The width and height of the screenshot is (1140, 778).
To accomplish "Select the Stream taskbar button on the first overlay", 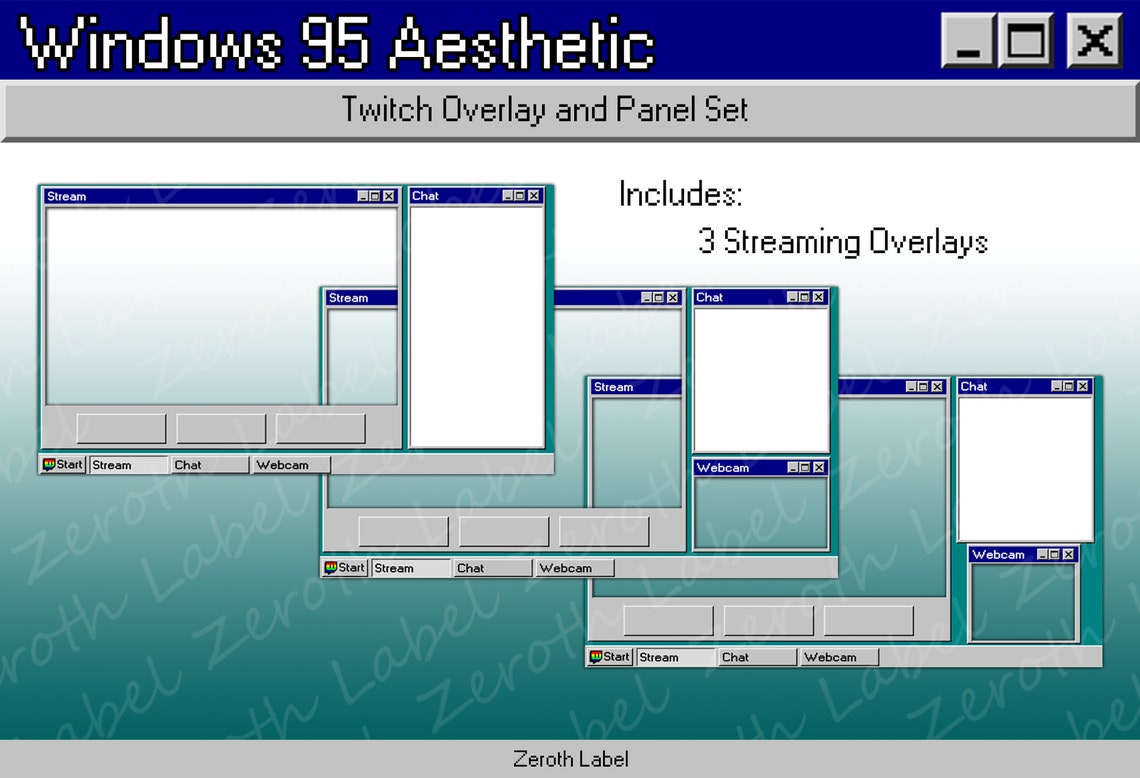I will 128,464.
